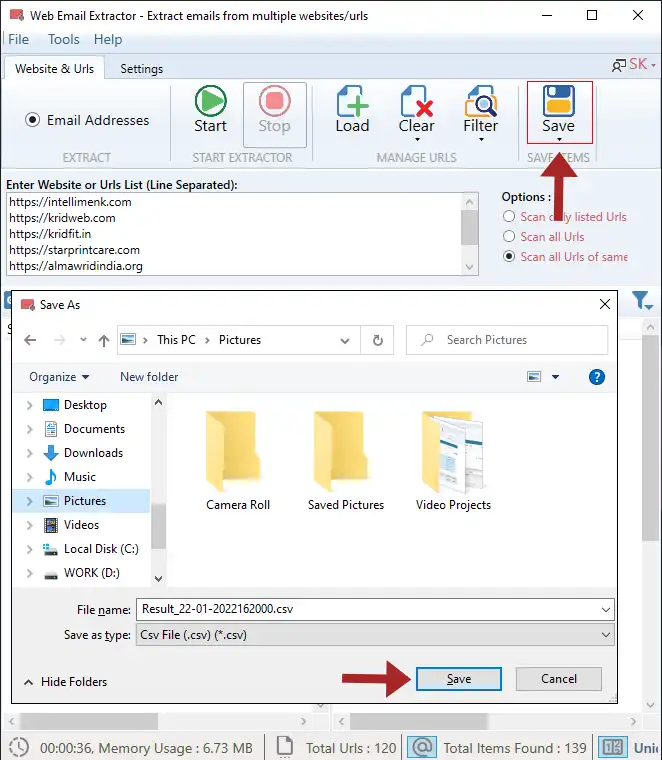Open the recent locations dropdown arrow
662x760 pixels.
tap(83, 339)
